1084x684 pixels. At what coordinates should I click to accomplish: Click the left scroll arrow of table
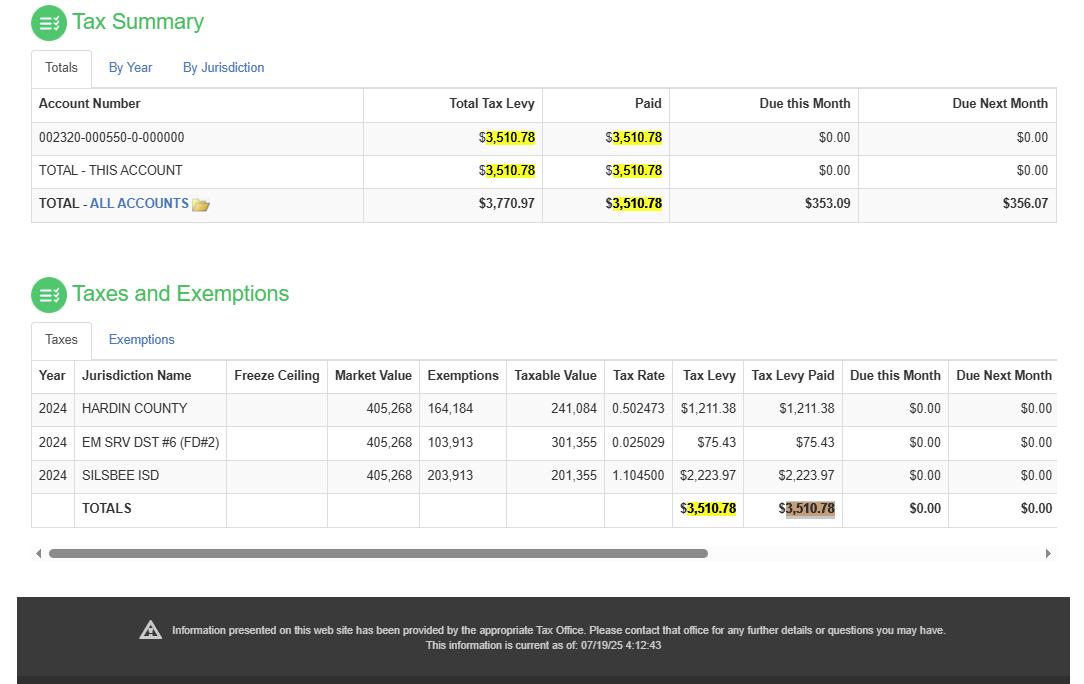click(39, 553)
